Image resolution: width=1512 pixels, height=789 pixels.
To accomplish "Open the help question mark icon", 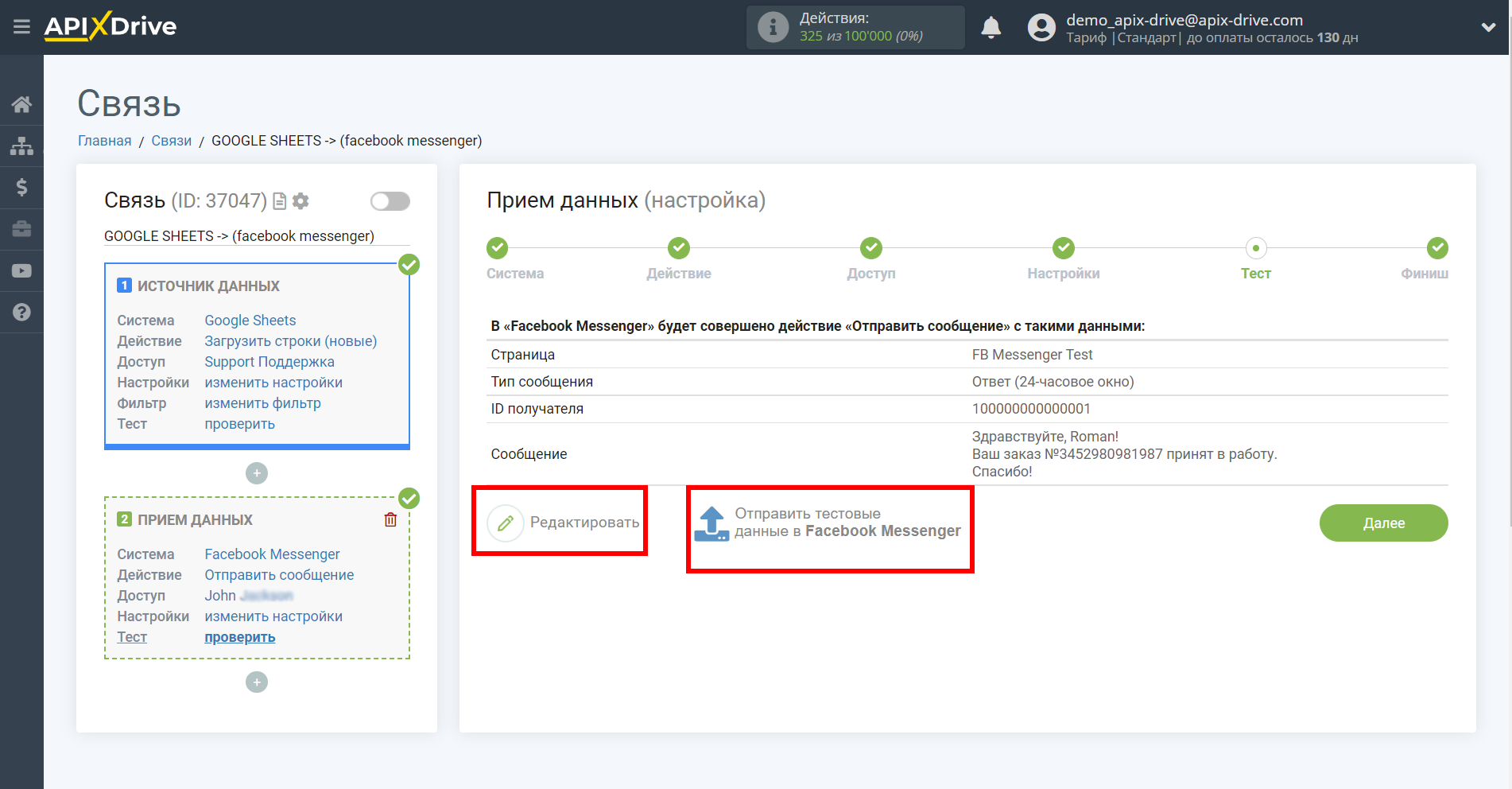I will click(21, 312).
